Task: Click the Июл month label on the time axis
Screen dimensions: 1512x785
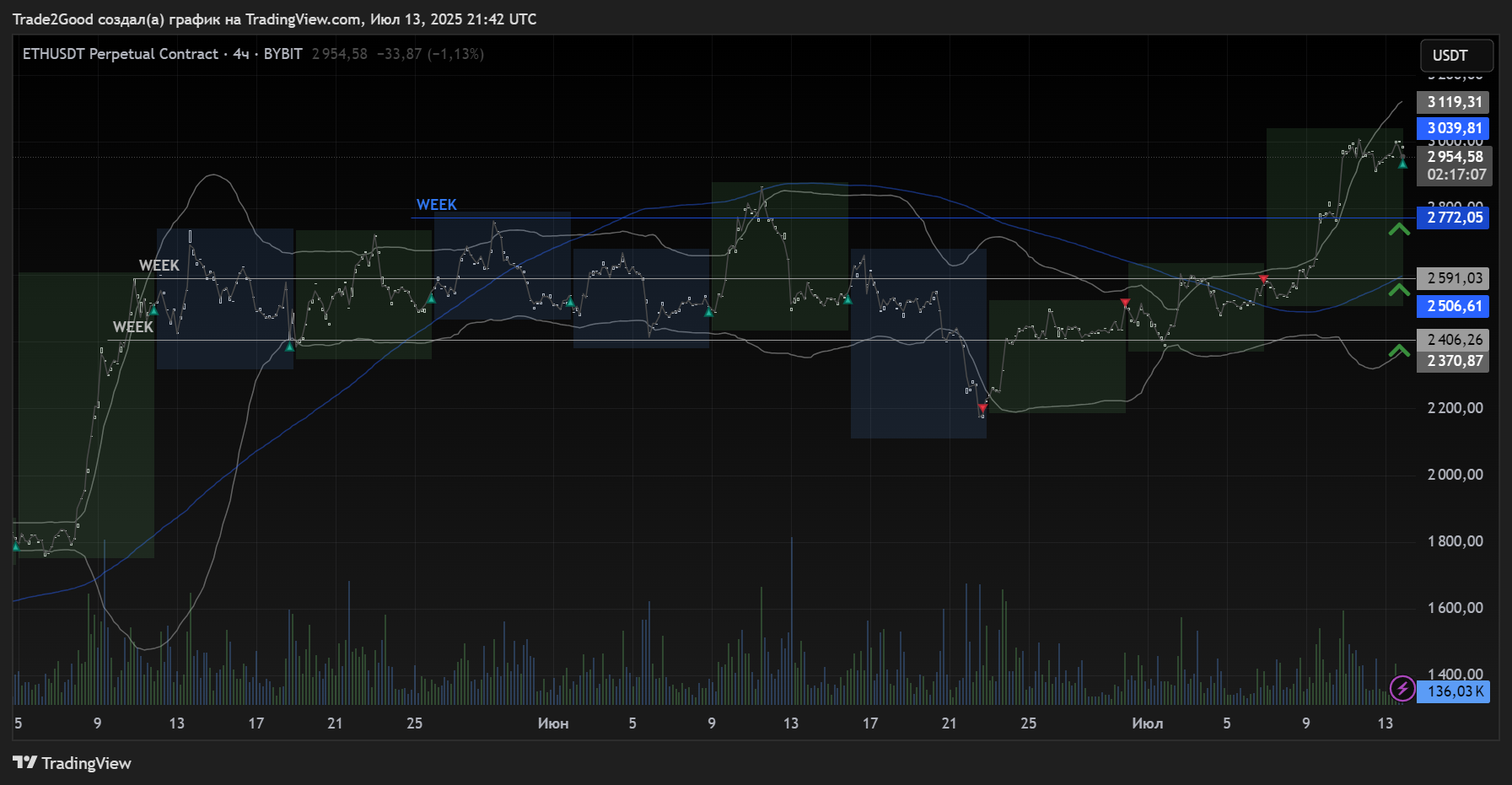Action: (1147, 723)
